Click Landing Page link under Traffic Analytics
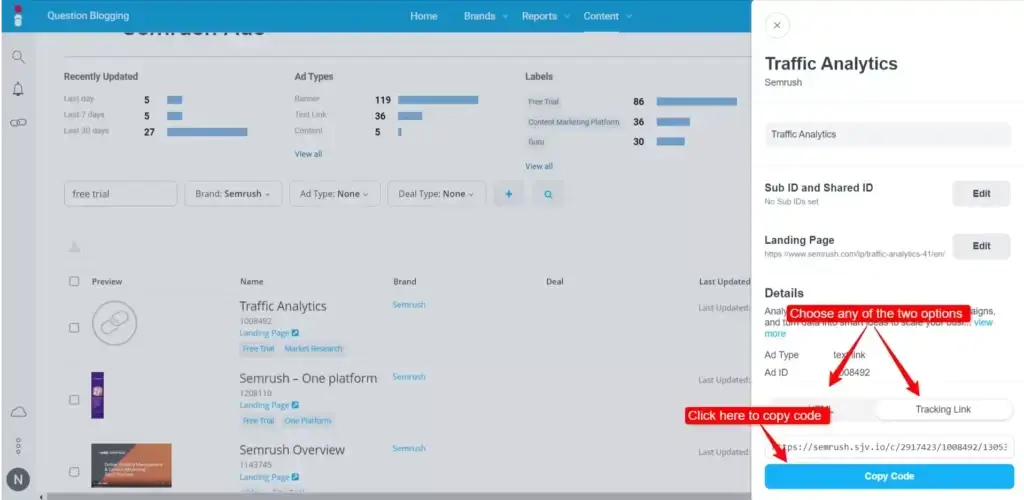 pos(264,333)
